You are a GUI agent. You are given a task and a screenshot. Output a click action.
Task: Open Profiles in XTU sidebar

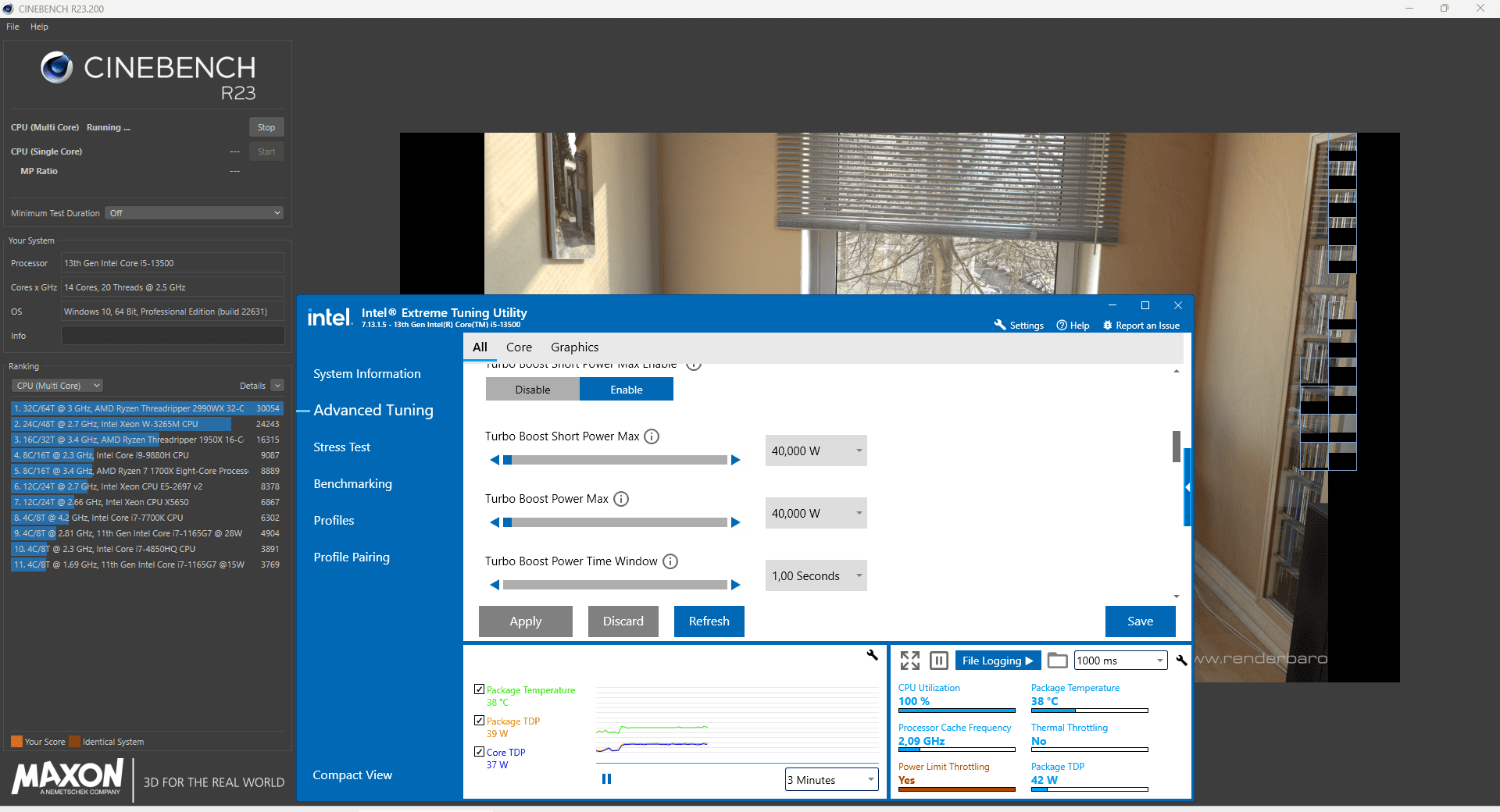tap(334, 521)
